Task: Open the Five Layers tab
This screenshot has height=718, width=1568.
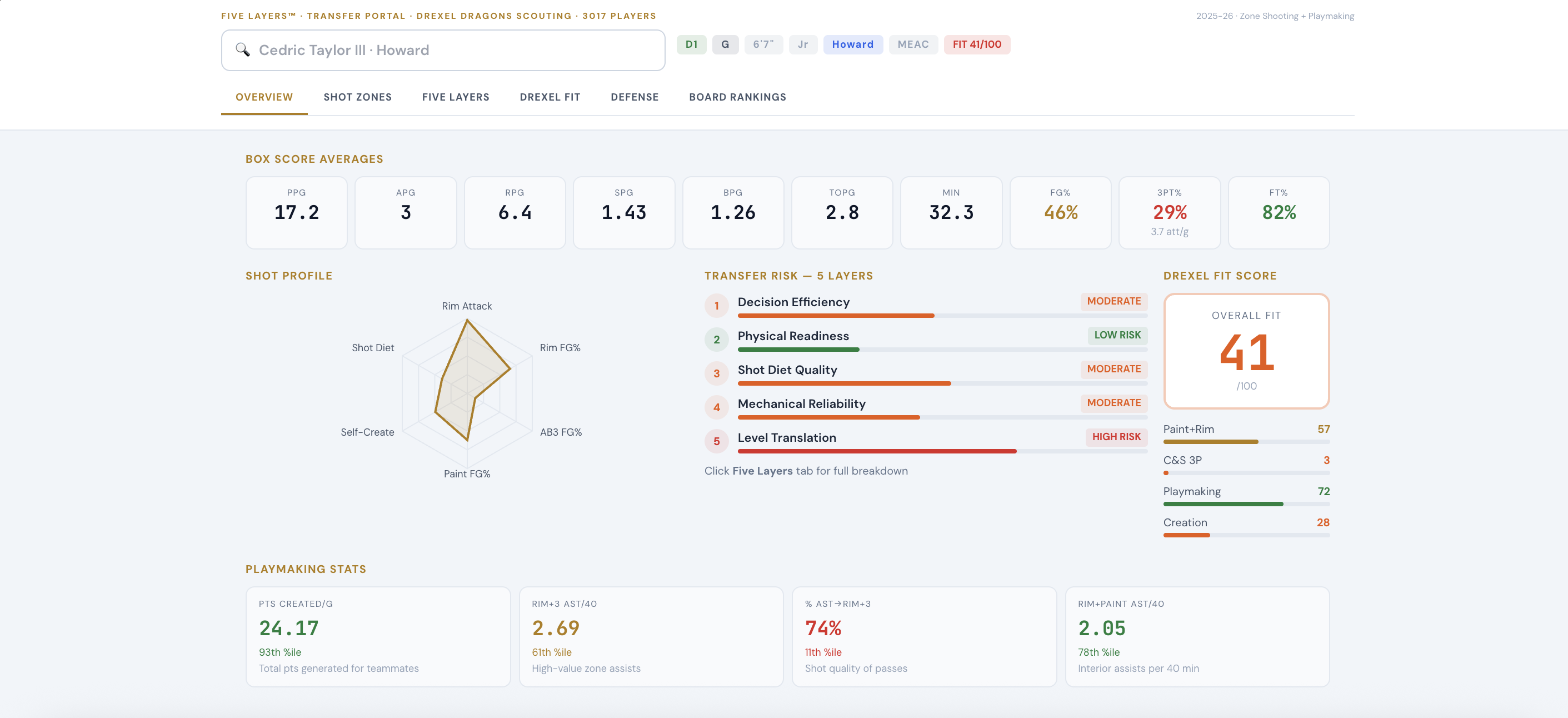Action: coord(455,97)
